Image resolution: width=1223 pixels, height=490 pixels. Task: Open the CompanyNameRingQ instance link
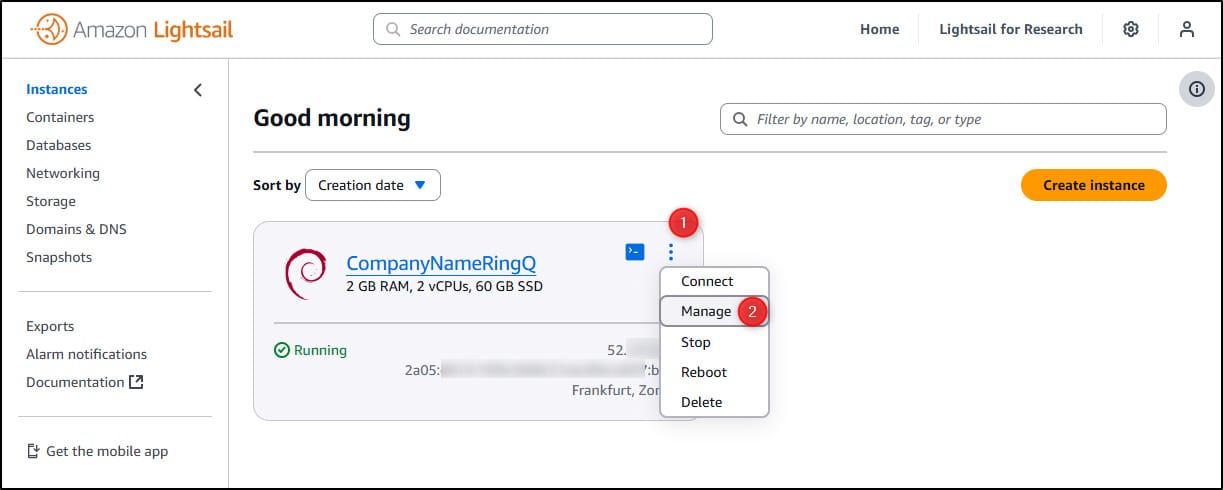(x=441, y=263)
